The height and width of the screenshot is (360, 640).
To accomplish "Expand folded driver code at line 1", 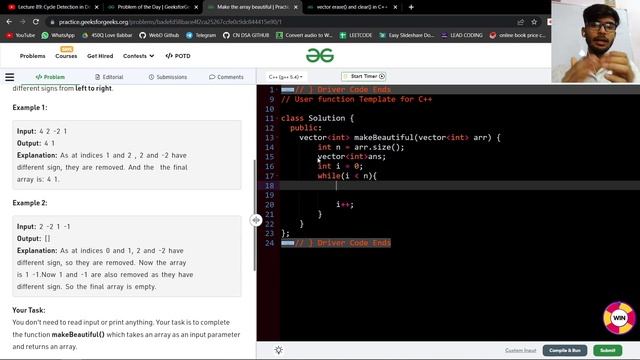I will point(287,90).
